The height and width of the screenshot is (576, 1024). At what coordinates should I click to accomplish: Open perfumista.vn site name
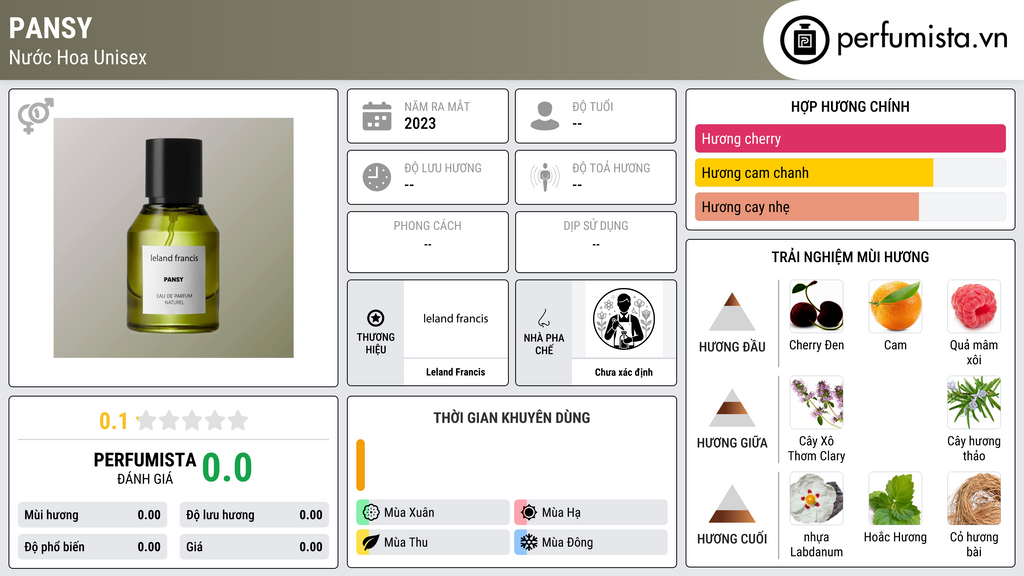click(x=921, y=39)
